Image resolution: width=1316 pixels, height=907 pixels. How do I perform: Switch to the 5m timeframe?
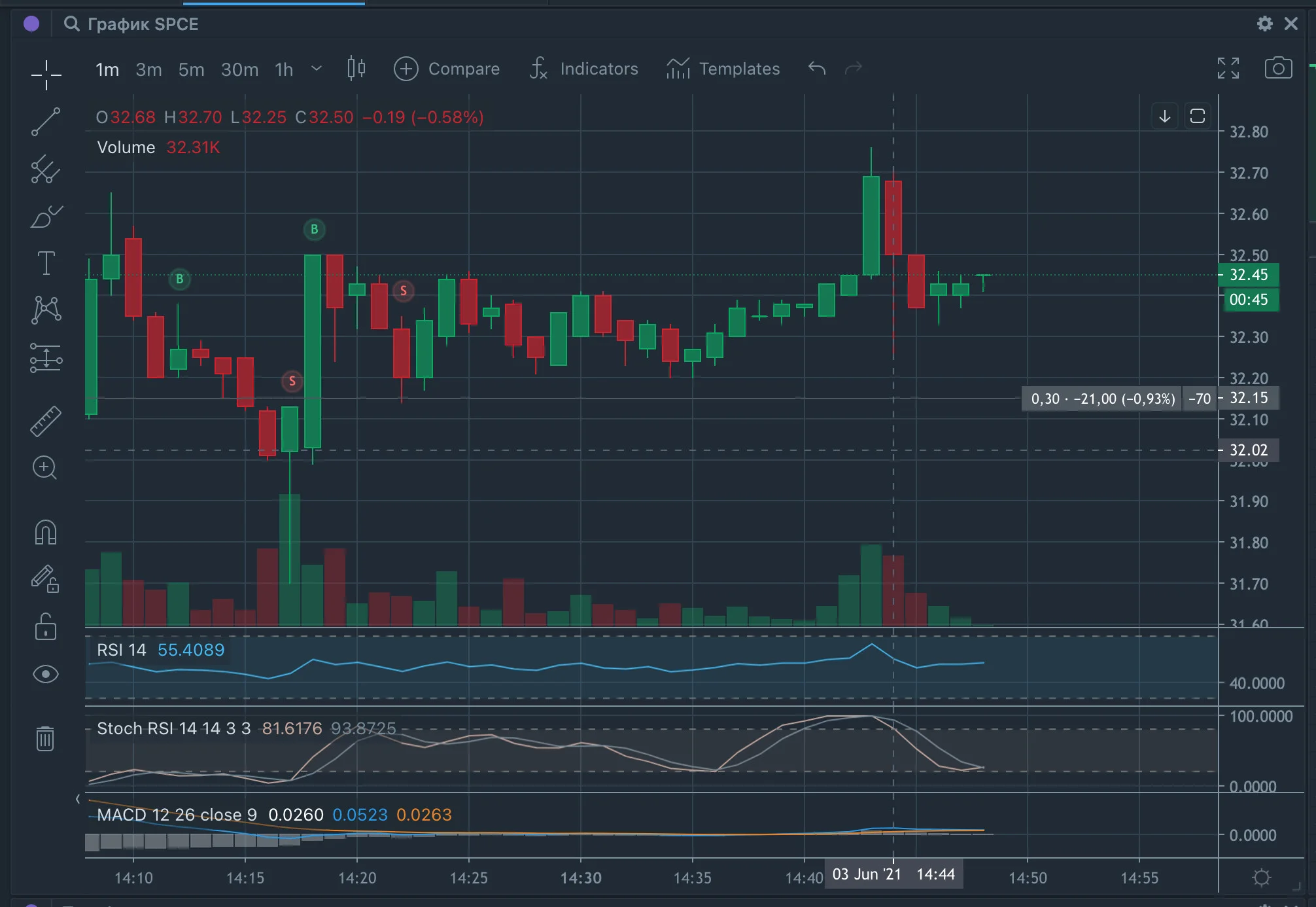191,69
